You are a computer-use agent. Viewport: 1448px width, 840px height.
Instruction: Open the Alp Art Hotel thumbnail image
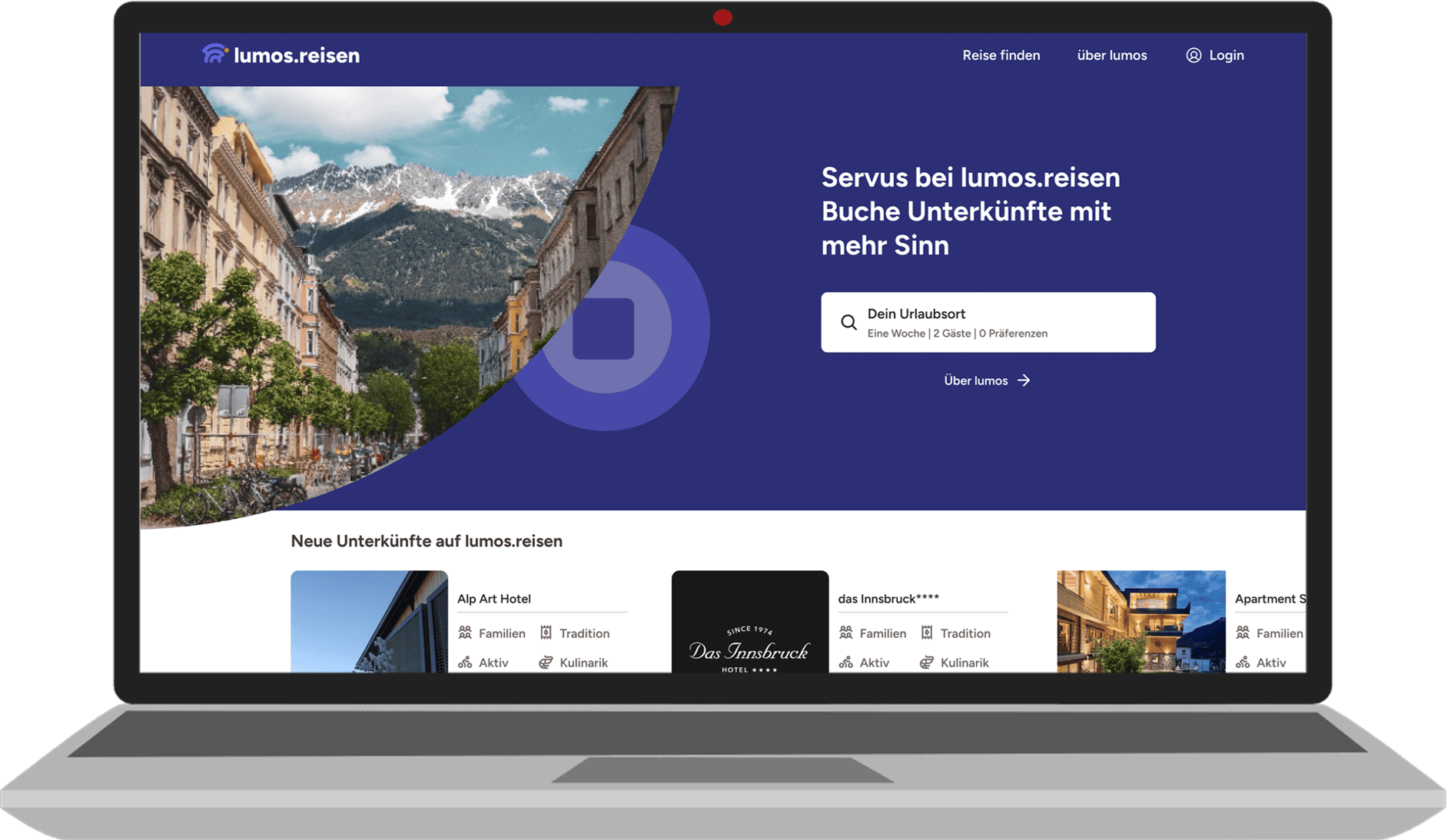click(x=369, y=621)
